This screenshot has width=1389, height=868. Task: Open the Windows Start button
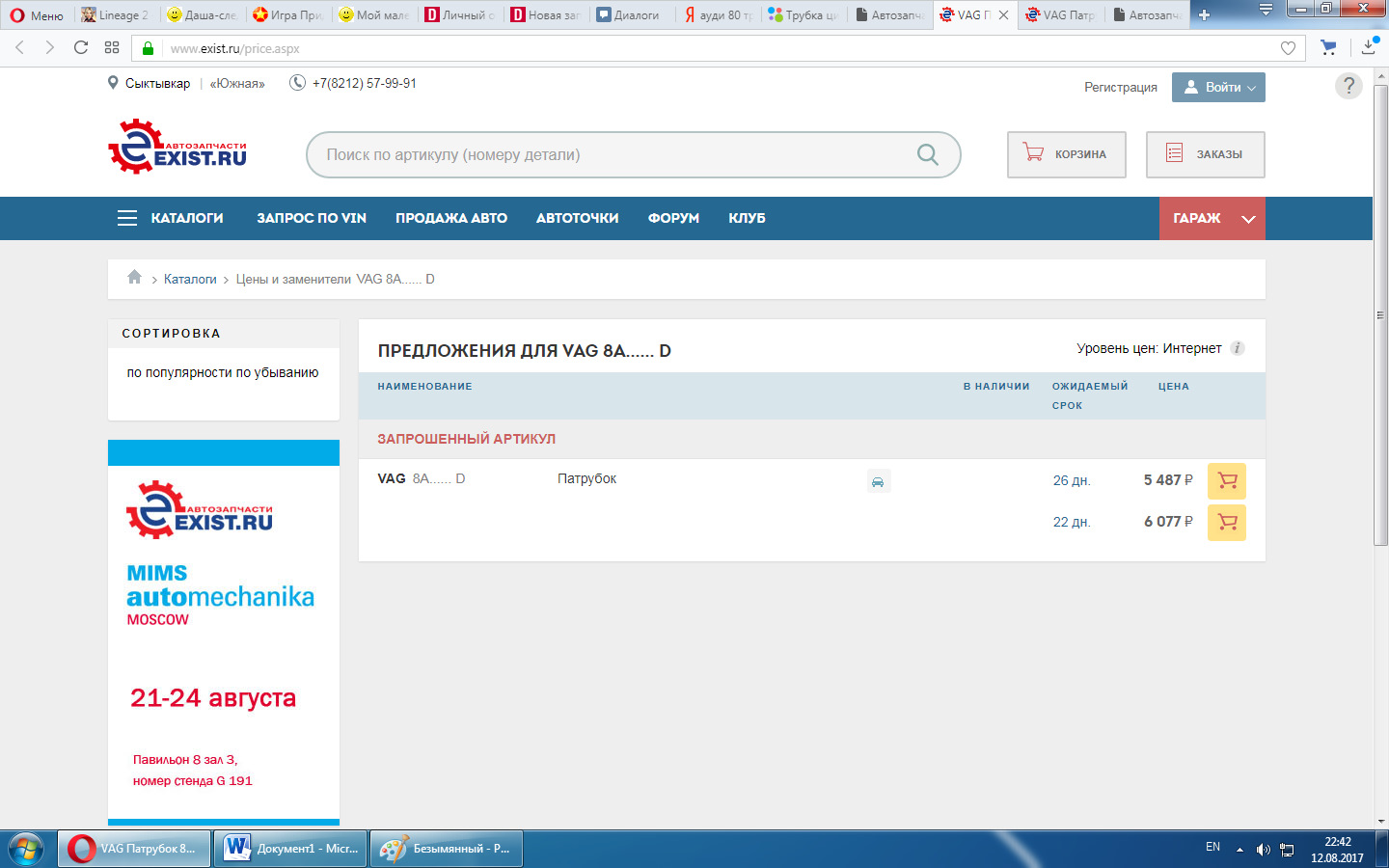pos(26,849)
